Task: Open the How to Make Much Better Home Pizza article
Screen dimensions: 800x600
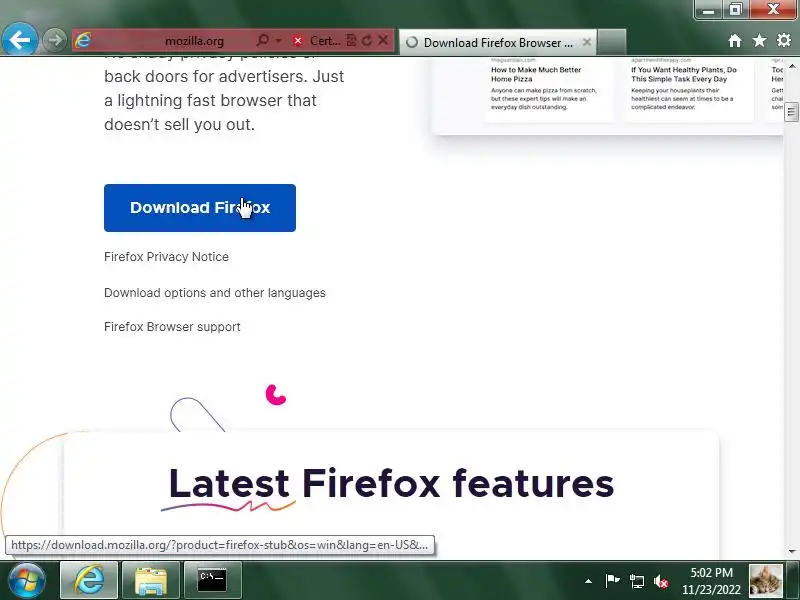Action: coord(549,88)
